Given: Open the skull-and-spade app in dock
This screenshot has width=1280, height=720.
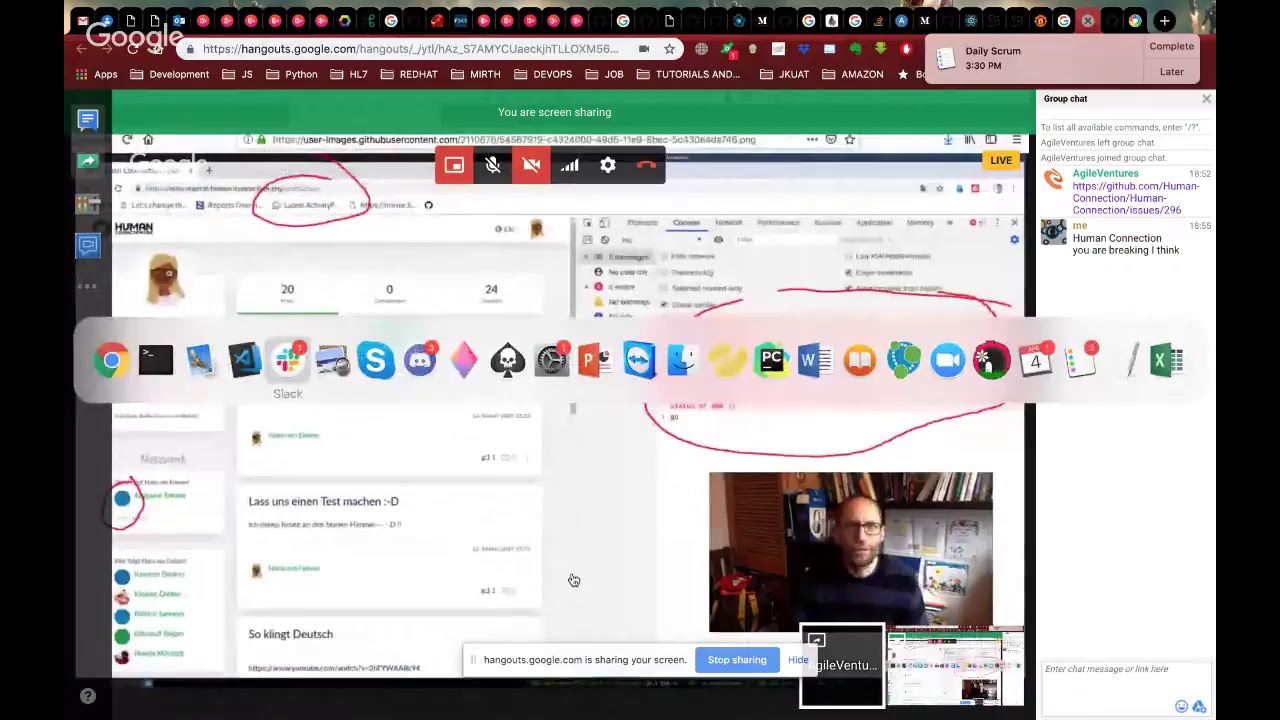Looking at the screenshot, I should point(508,360).
